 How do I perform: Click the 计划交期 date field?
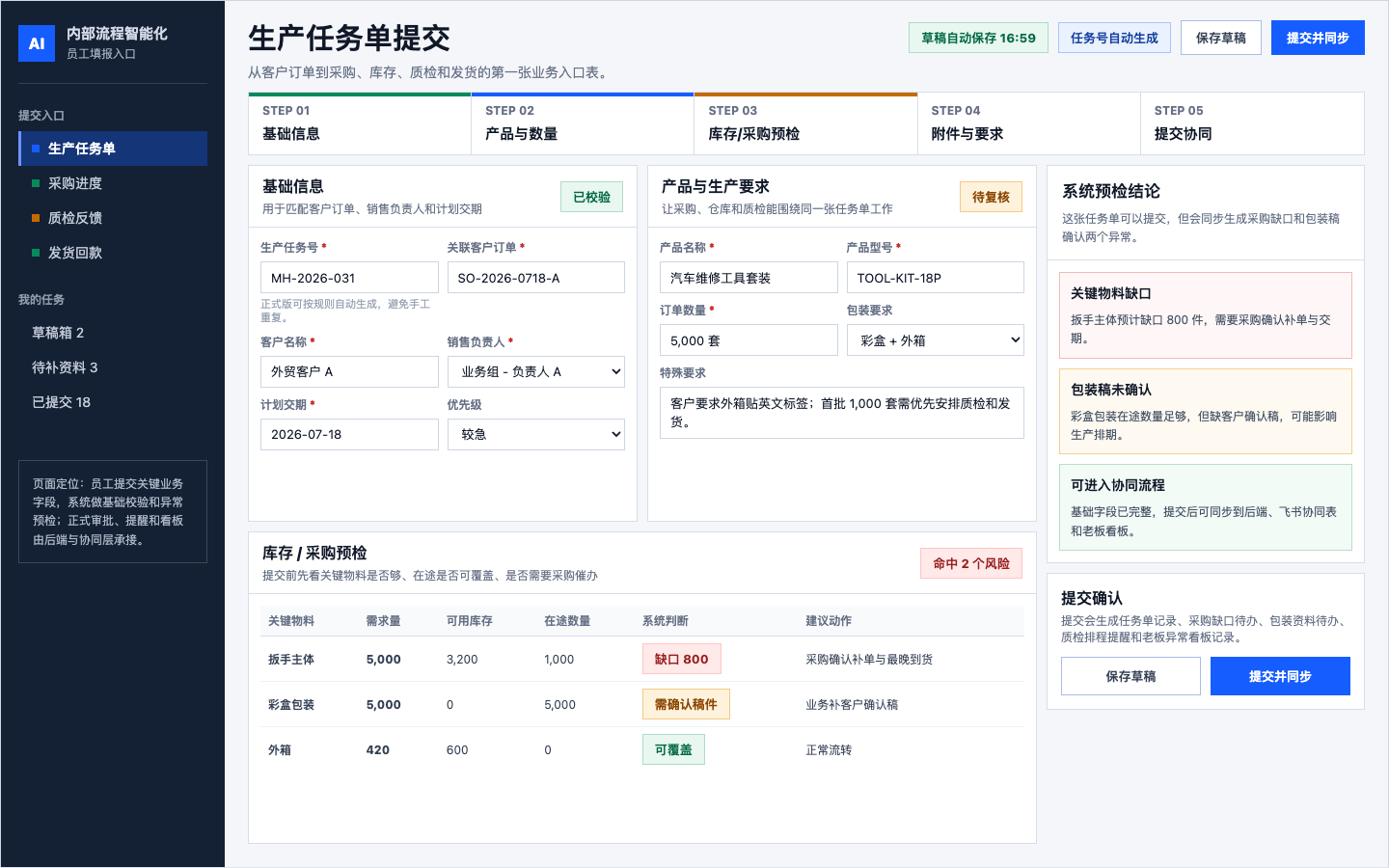pos(349,434)
